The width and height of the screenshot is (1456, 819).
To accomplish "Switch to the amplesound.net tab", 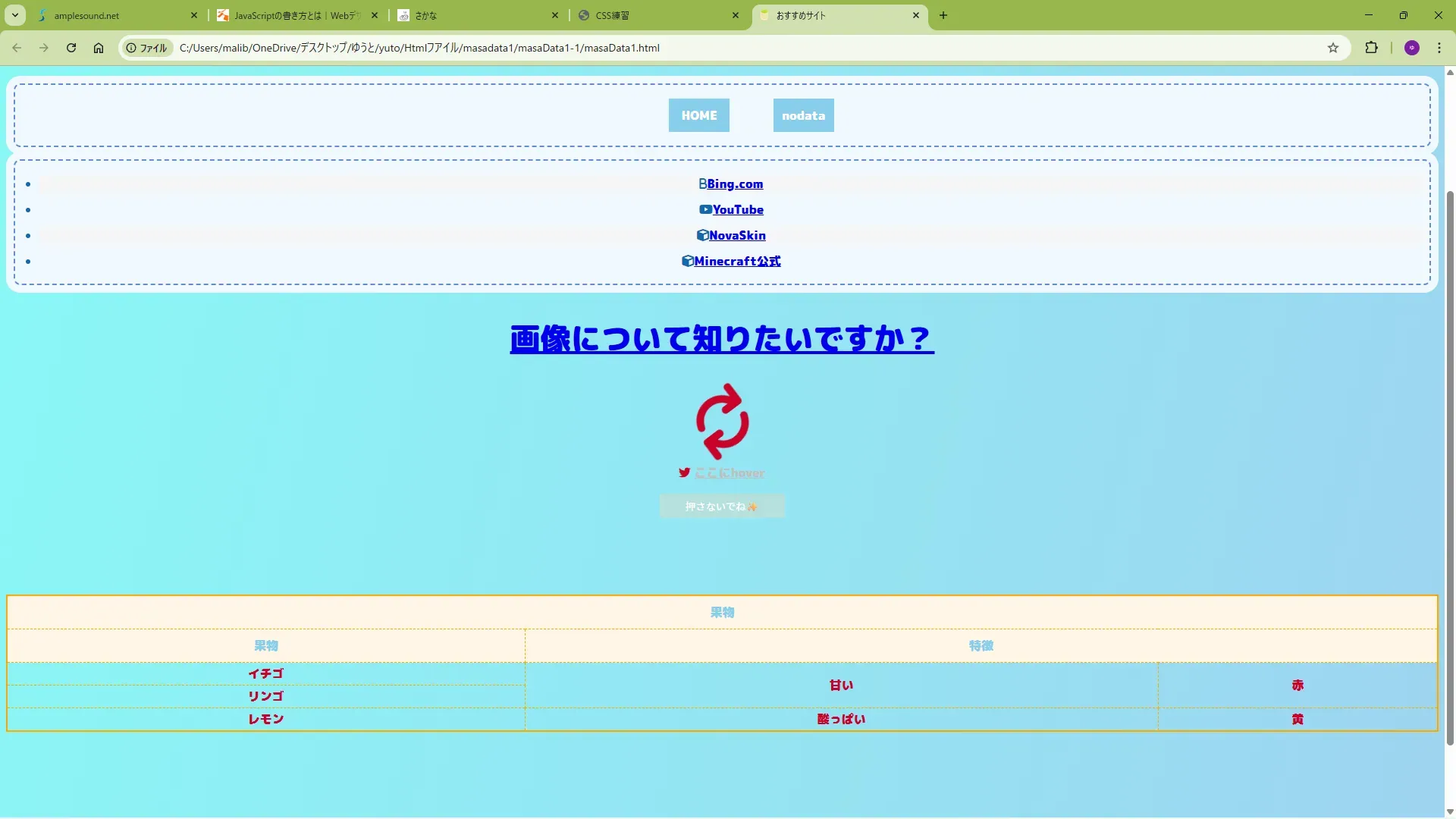I will (114, 15).
